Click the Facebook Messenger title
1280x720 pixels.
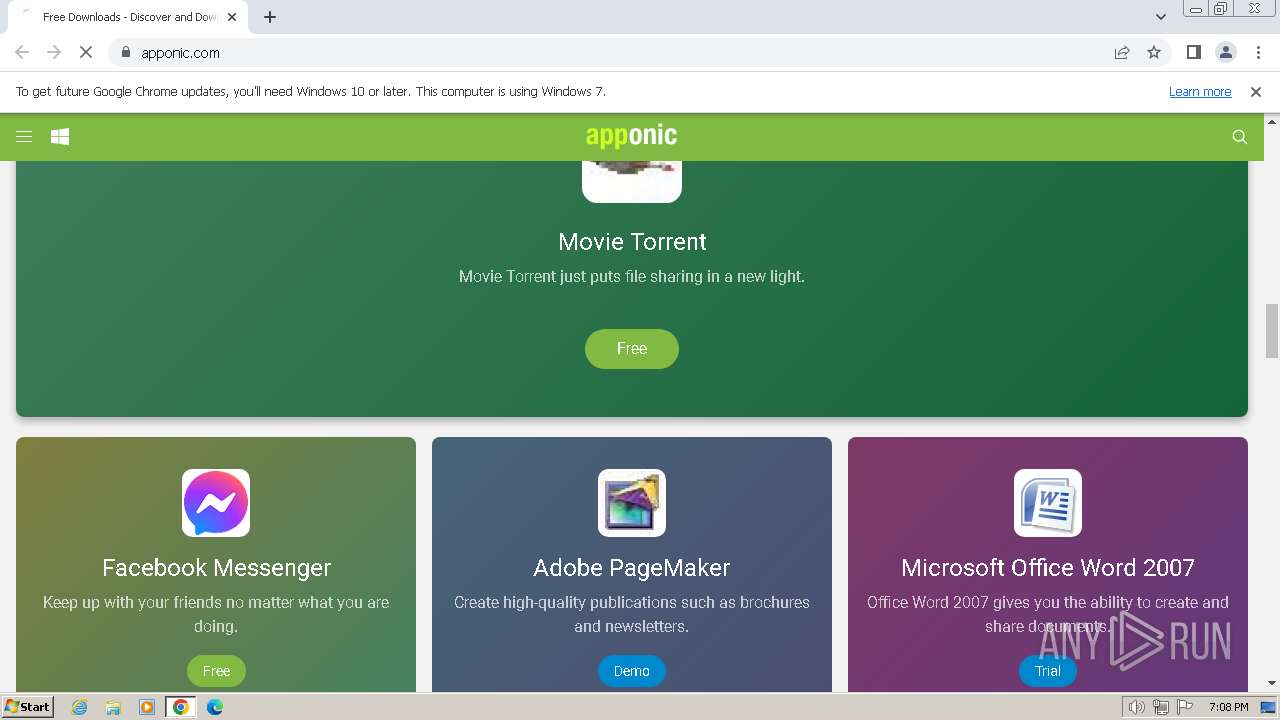point(216,568)
